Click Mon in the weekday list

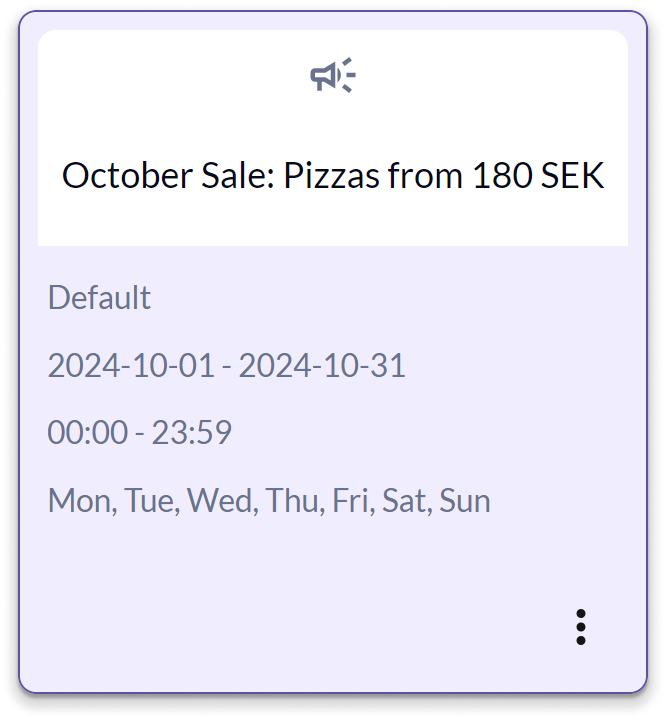pos(82,501)
